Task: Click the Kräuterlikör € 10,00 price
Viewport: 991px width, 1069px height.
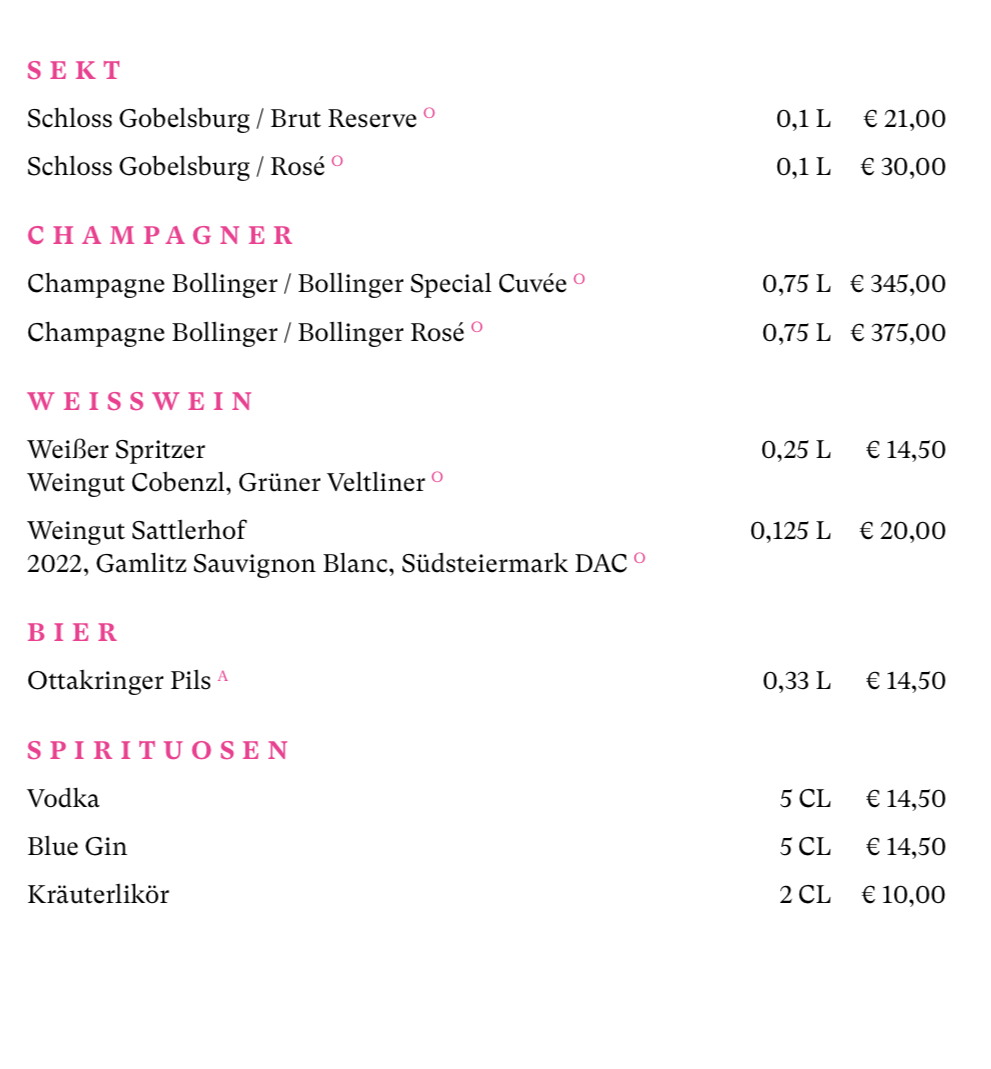Action: [x=903, y=895]
